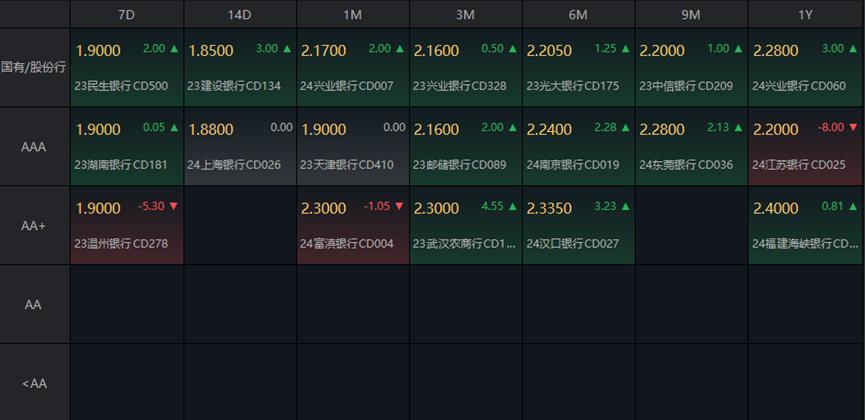Select the 1Y tenor column header
This screenshot has height=420, width=865.
(x=805, y=15)
